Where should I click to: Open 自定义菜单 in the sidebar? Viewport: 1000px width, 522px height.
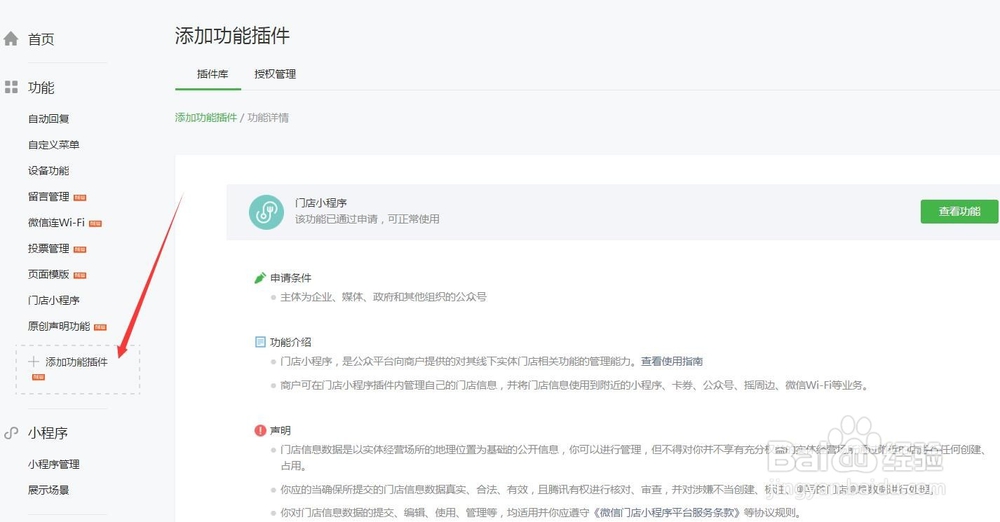click(x=54, y=145)
